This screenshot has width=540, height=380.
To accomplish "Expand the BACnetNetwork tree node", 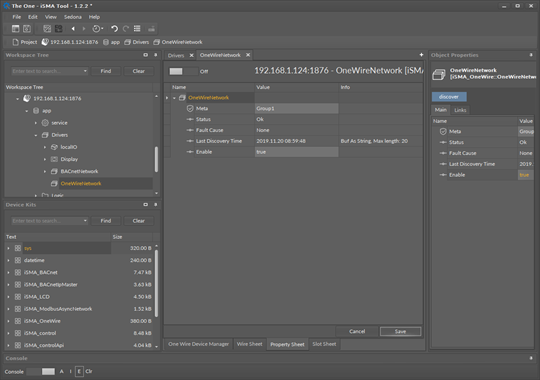I will pyautogui.click(x=45, y=171).
